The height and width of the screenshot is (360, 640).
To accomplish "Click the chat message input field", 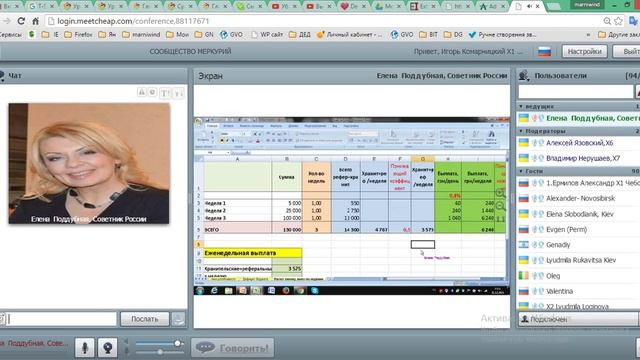I will (62, 319).
